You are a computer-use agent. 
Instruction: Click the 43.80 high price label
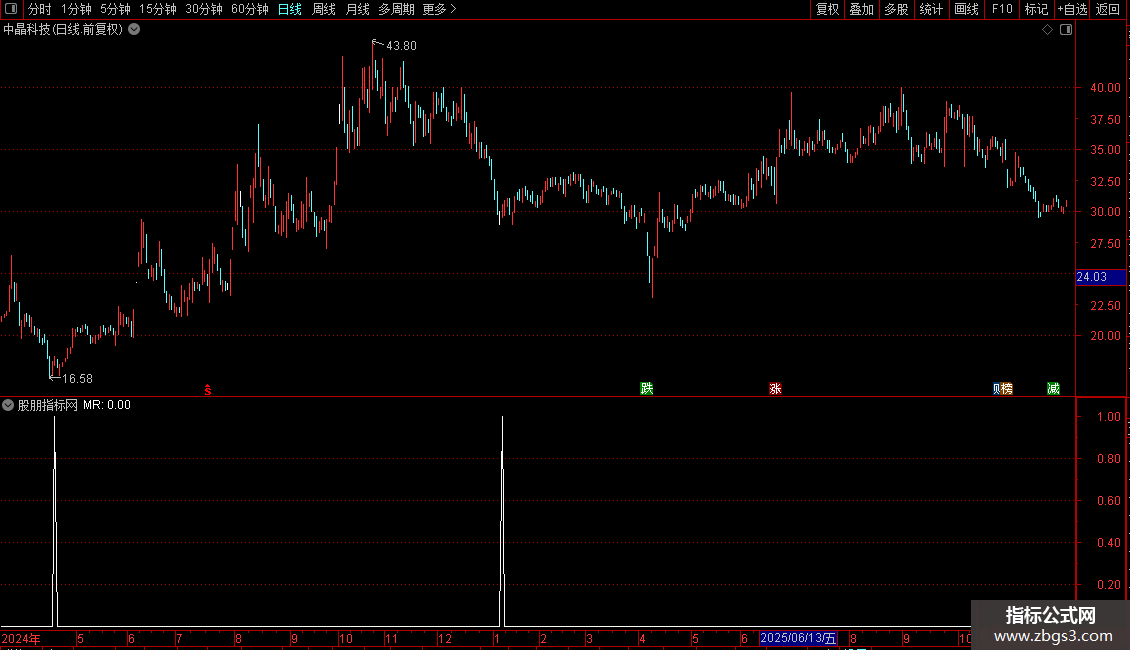point(401,45)
